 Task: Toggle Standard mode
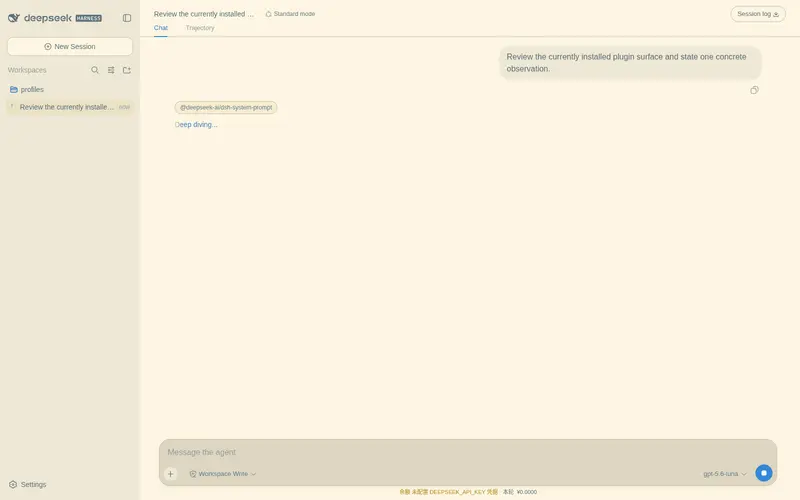(x=290, y=14)
